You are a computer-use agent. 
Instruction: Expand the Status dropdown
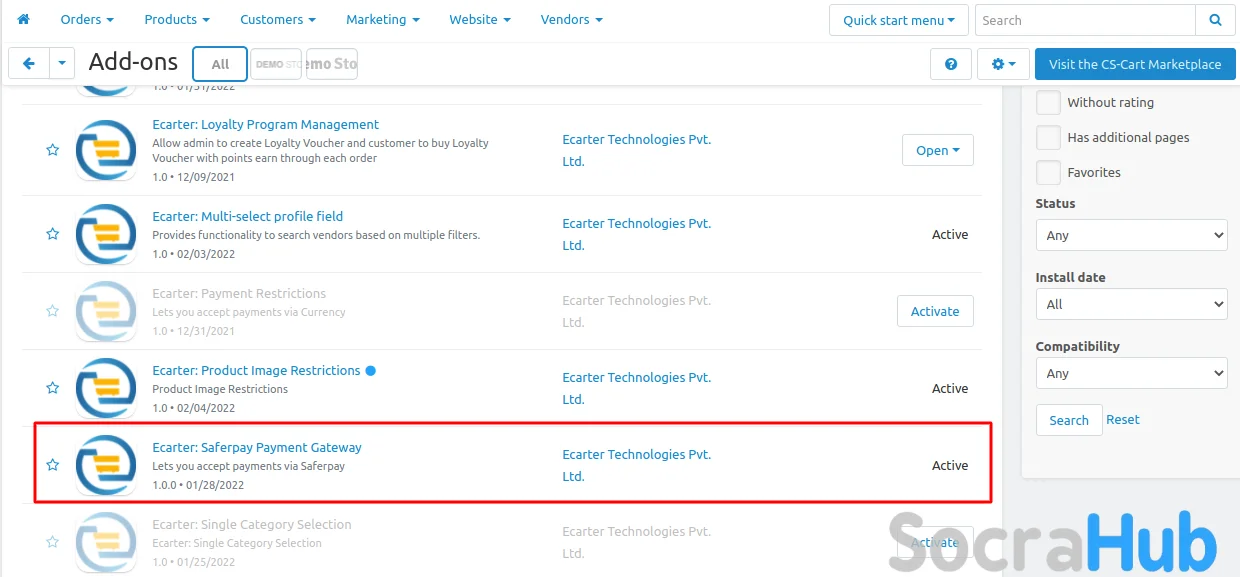[1131, 236]
